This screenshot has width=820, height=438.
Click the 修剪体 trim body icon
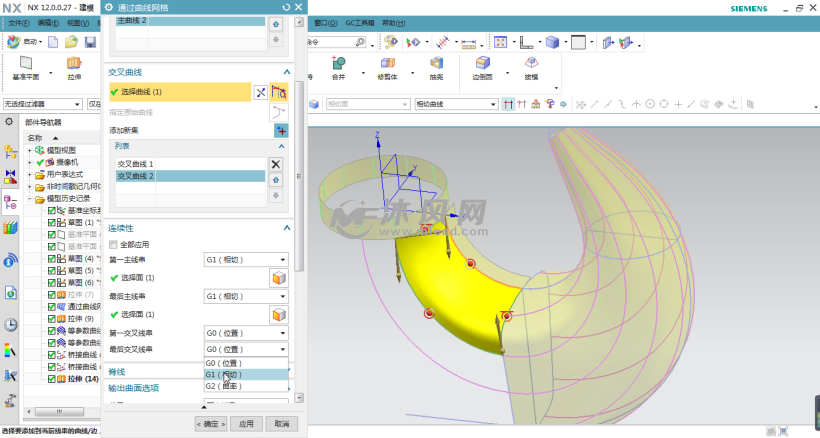387,65
